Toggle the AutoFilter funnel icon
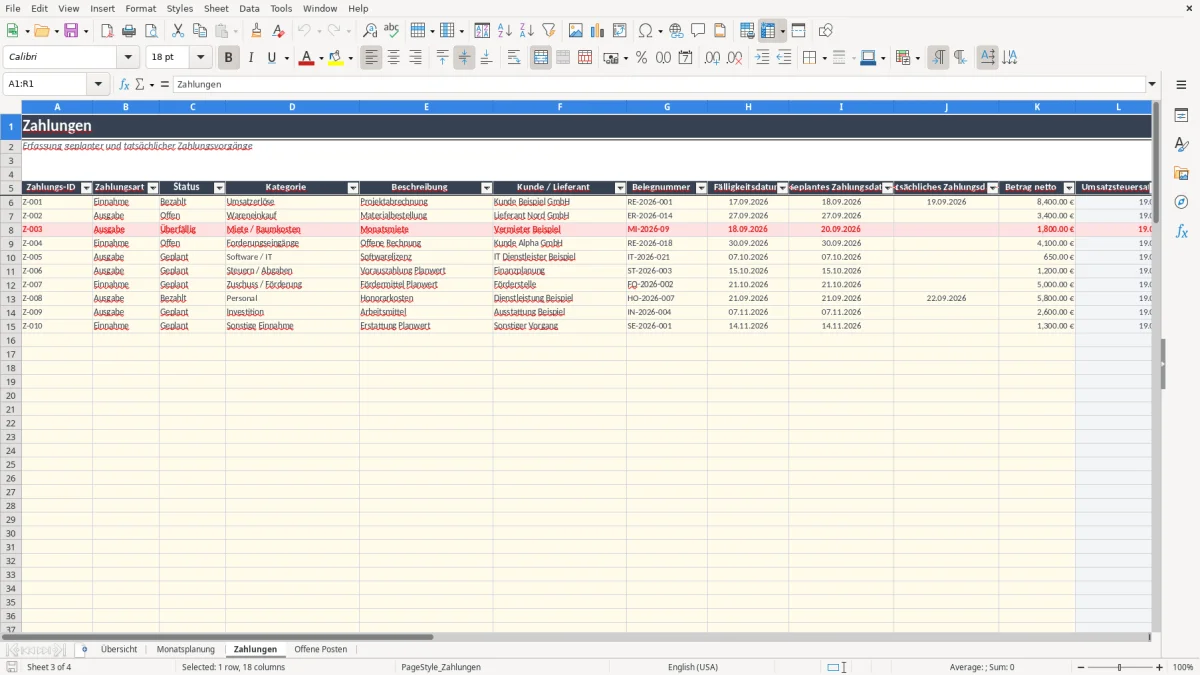 [549, 31]
